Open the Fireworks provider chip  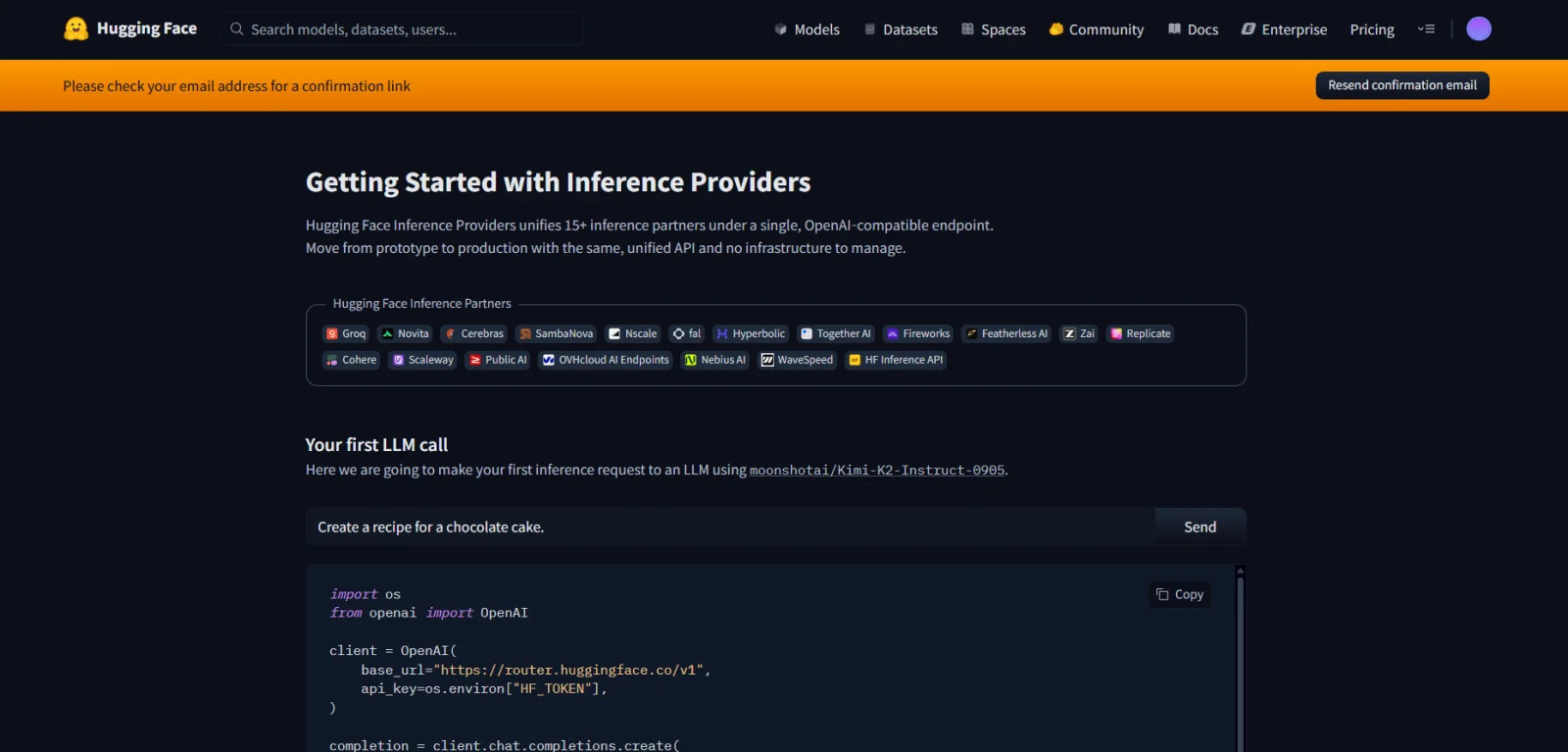click(918, 333)
